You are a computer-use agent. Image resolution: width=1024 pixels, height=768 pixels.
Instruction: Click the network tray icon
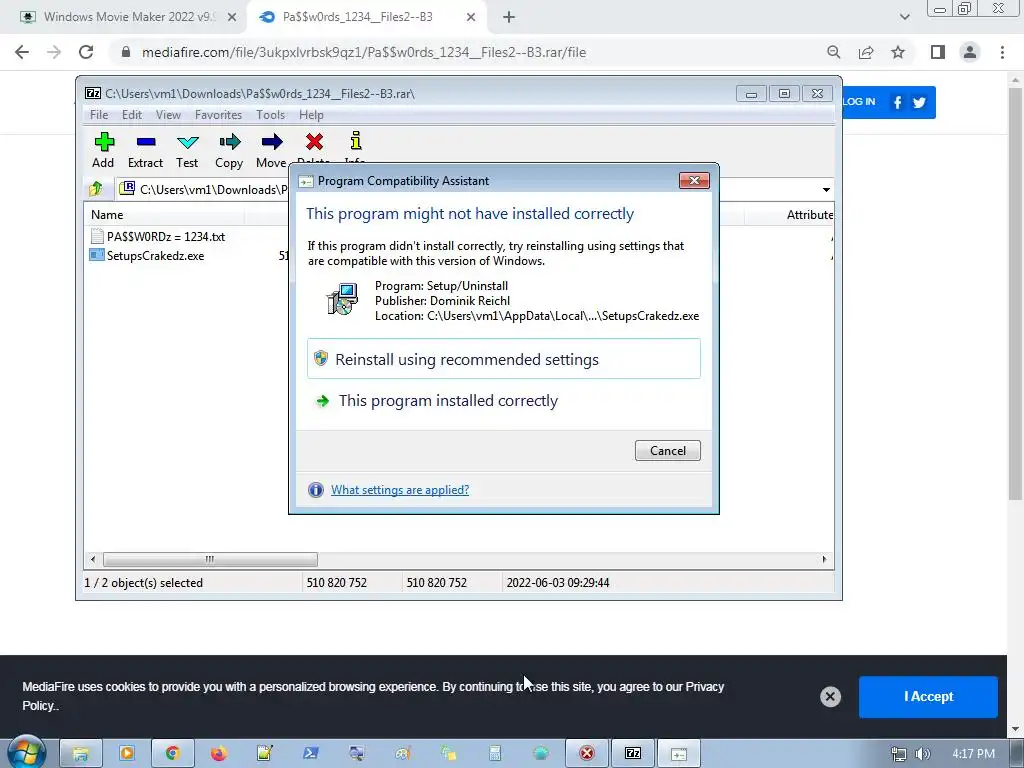pos(899,754)
